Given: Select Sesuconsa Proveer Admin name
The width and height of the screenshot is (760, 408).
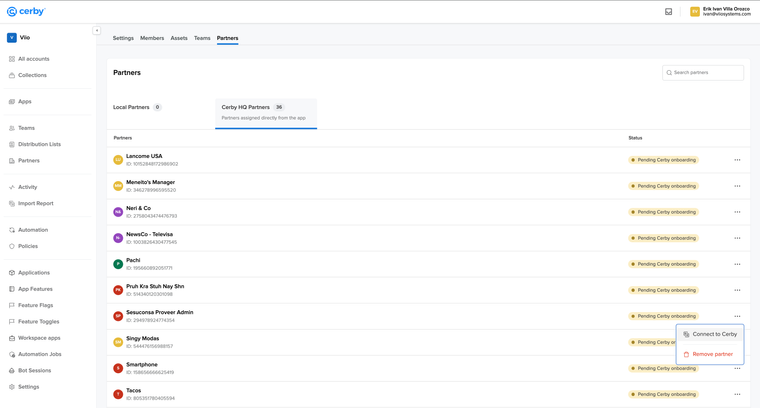Looking at the screenshot, I should pos(159,312).
